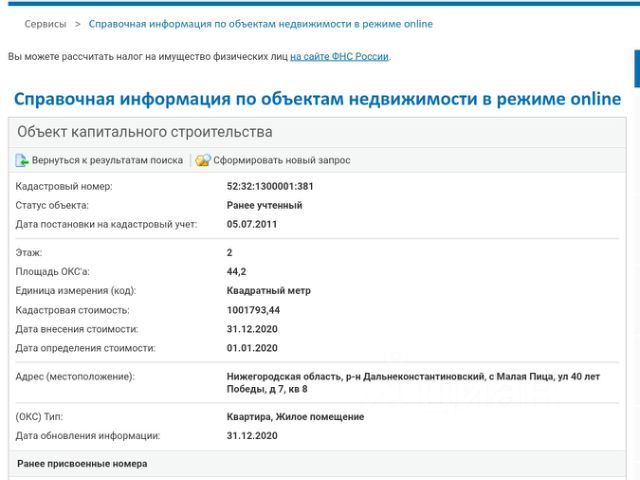Click the new request magnifier icon
The image size is (640, 480).
pyautogui.click(x=203, y=160)
